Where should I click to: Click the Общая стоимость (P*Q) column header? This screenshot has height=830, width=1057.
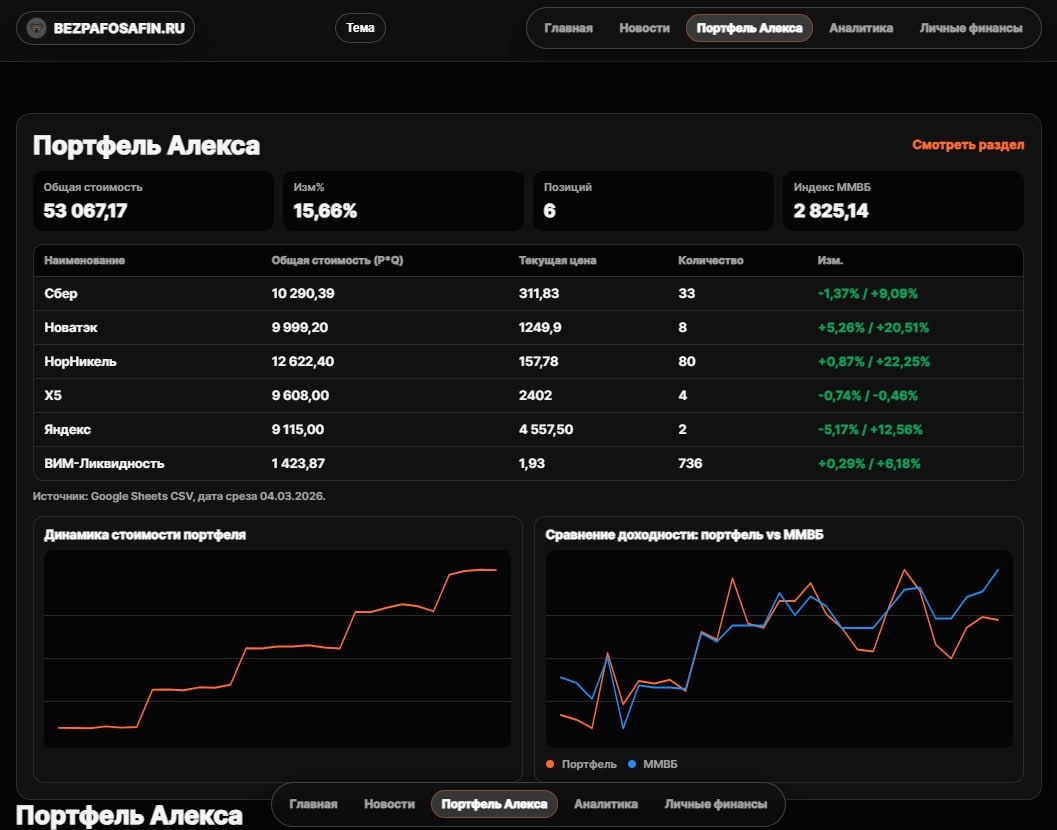337,260
